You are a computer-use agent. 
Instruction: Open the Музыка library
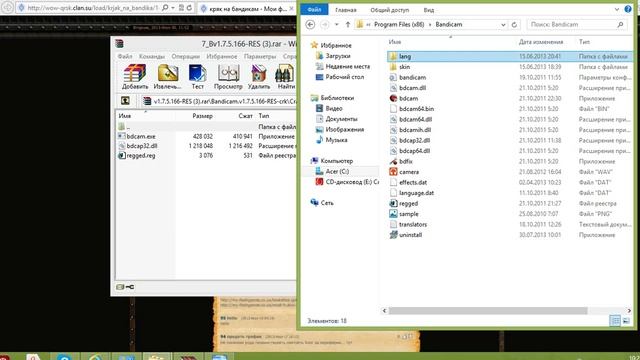point(336,140)
